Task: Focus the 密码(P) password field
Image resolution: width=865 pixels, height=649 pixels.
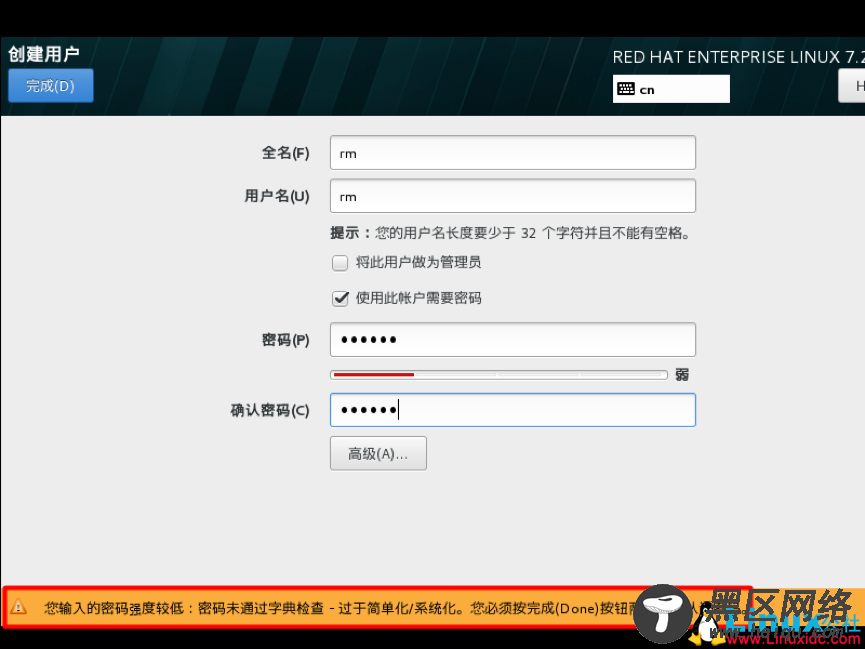Action: (x=512, y=339)
